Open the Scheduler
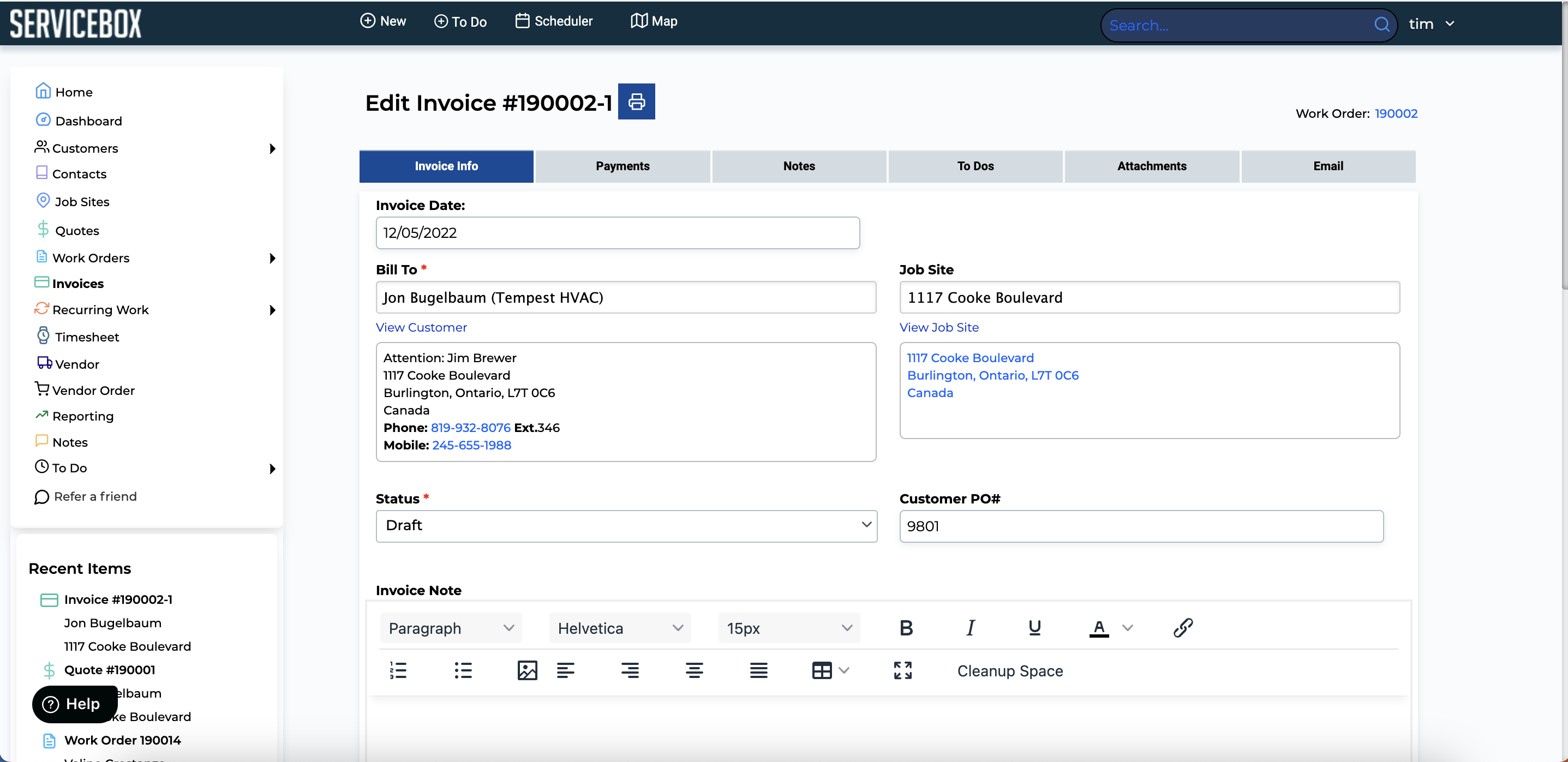Screen dimensions: 1568x762 (x=554, y=21)
